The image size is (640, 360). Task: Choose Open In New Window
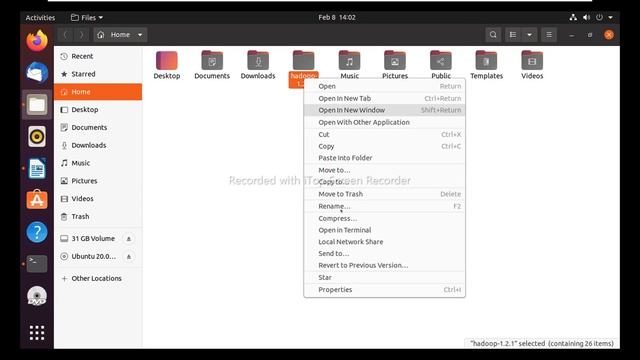click(384, 110)
